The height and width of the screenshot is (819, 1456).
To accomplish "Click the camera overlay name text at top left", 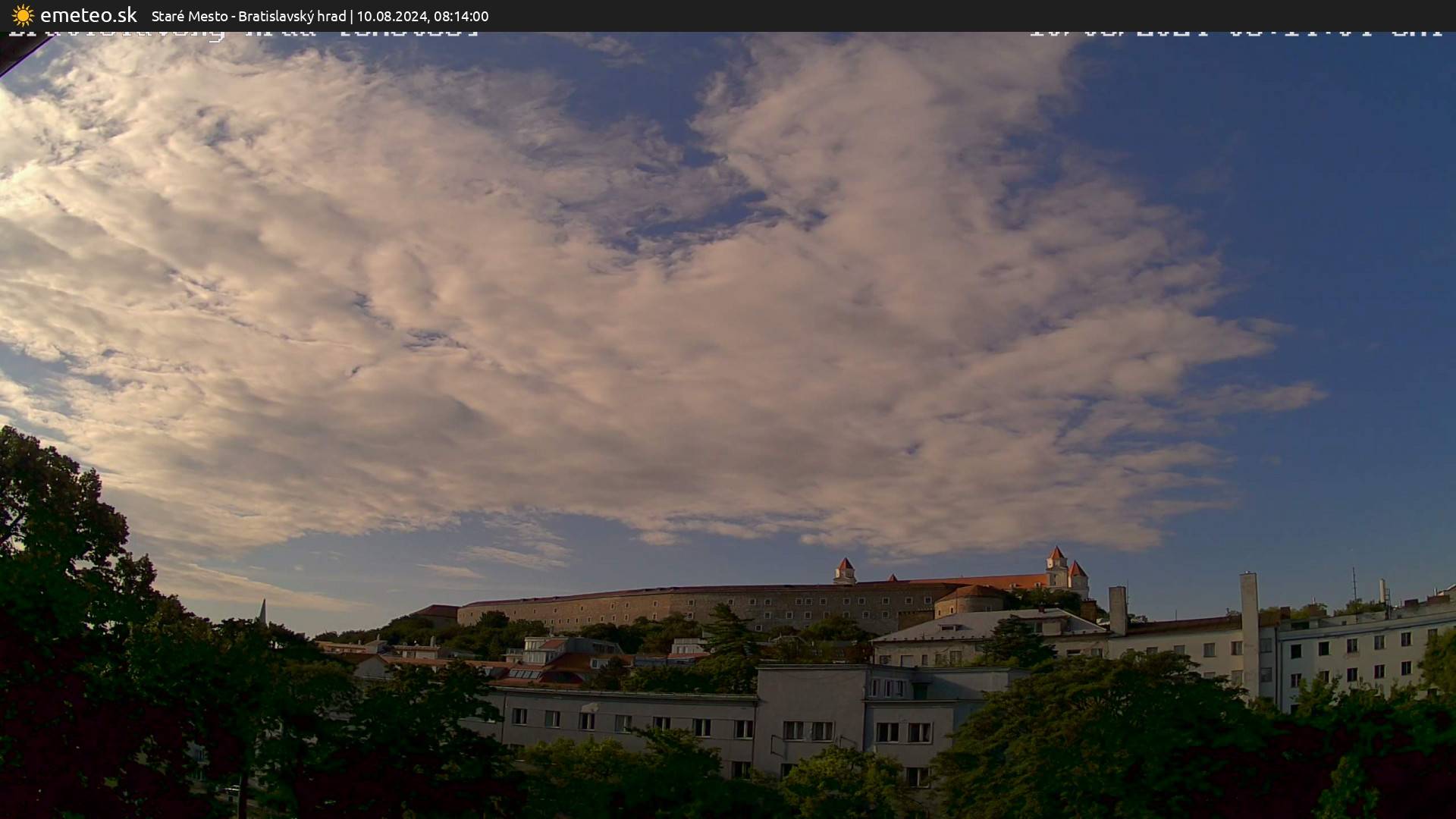I will tap(243, 33).
